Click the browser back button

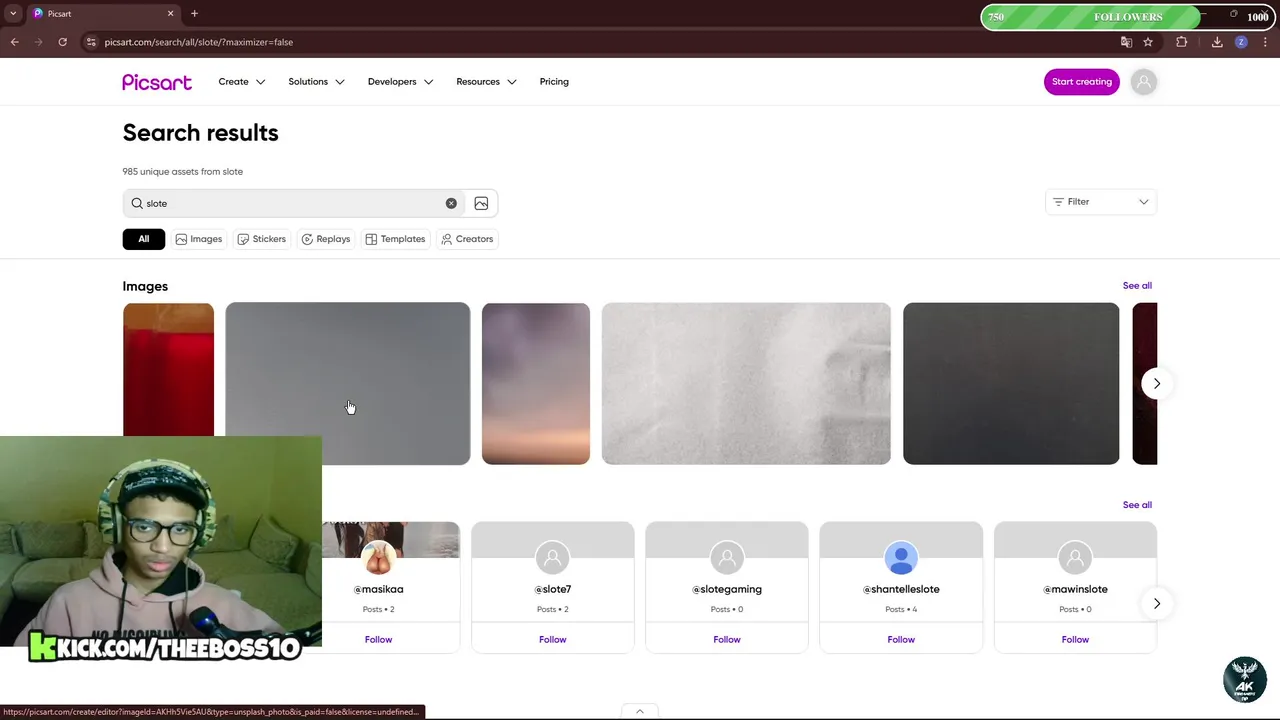pos(15,42)
